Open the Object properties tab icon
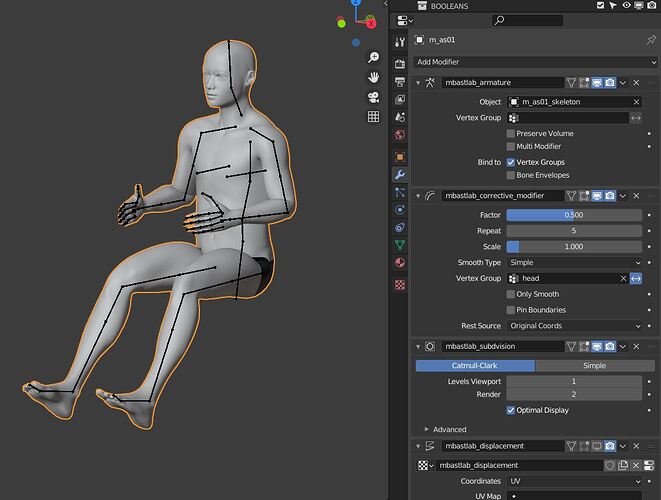661x500 pixels. (x=400, y=157)
